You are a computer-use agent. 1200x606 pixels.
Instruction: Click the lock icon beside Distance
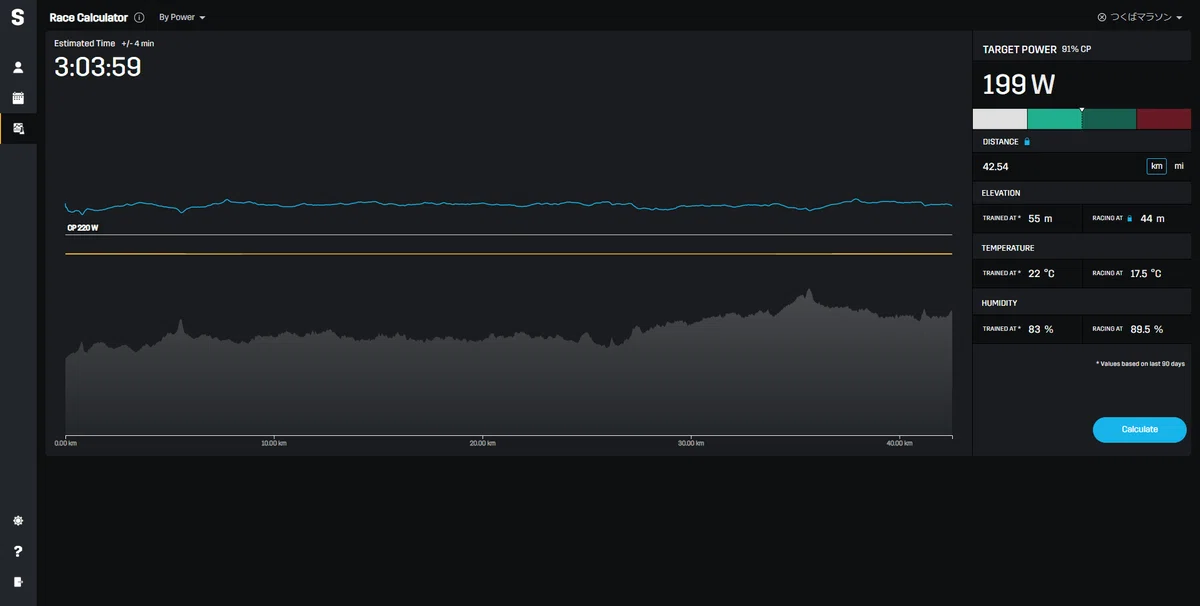tap(1027, 142)
